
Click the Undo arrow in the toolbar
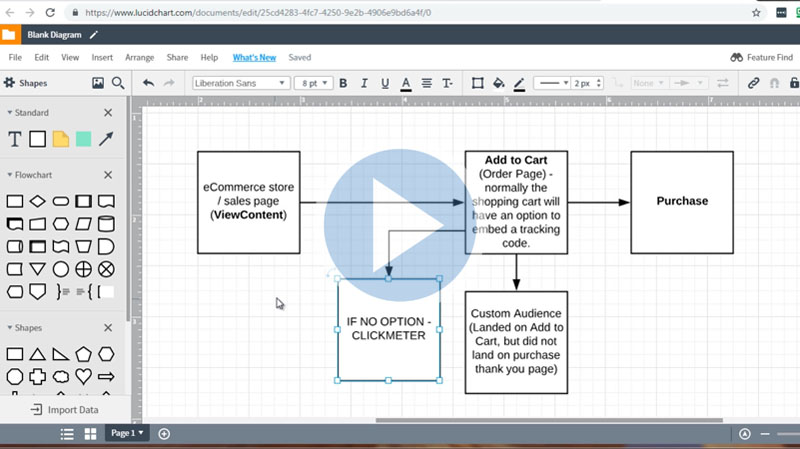tap(149, 83)
